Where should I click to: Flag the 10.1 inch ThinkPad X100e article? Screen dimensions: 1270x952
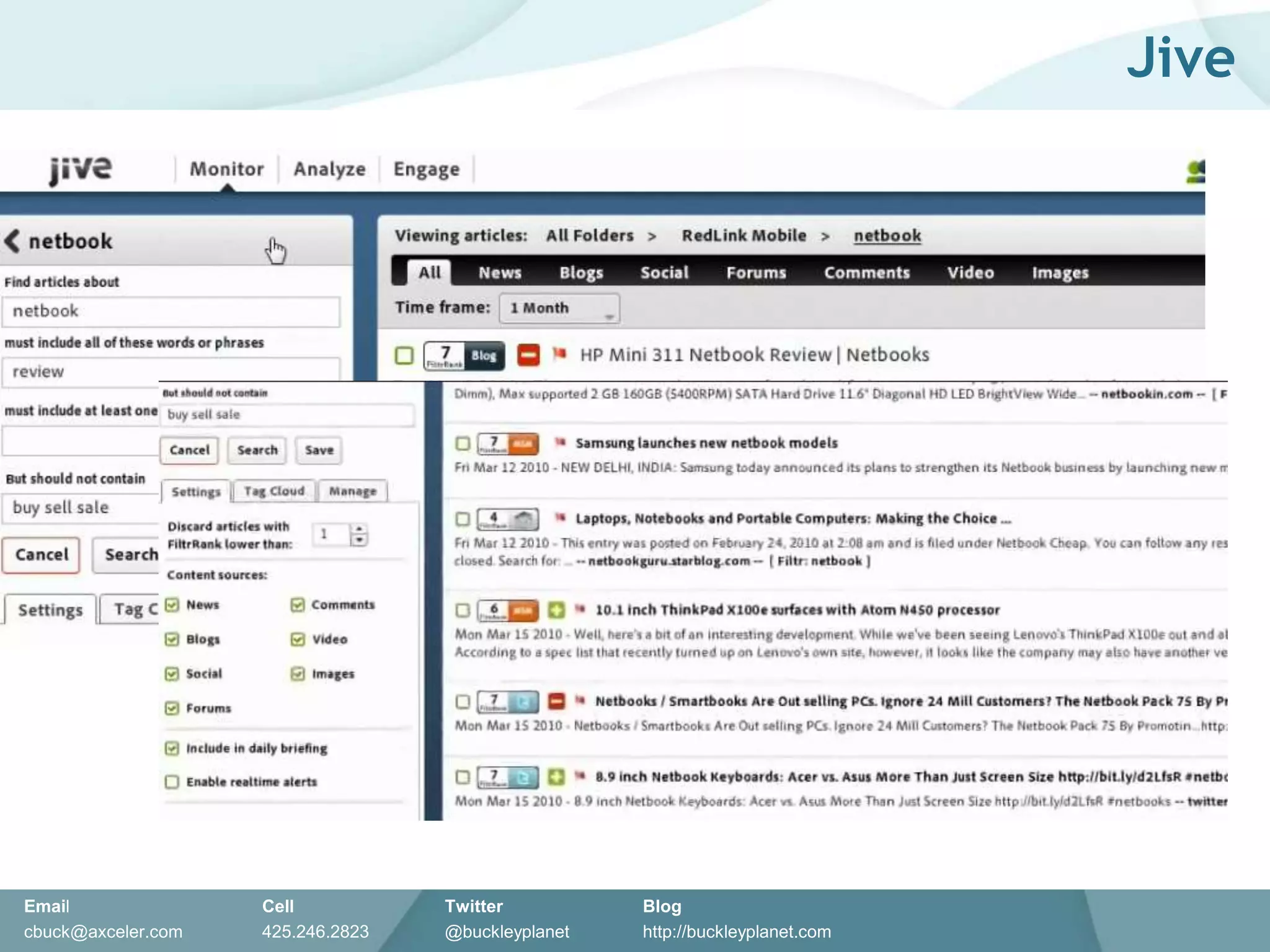tap(580, 609)
